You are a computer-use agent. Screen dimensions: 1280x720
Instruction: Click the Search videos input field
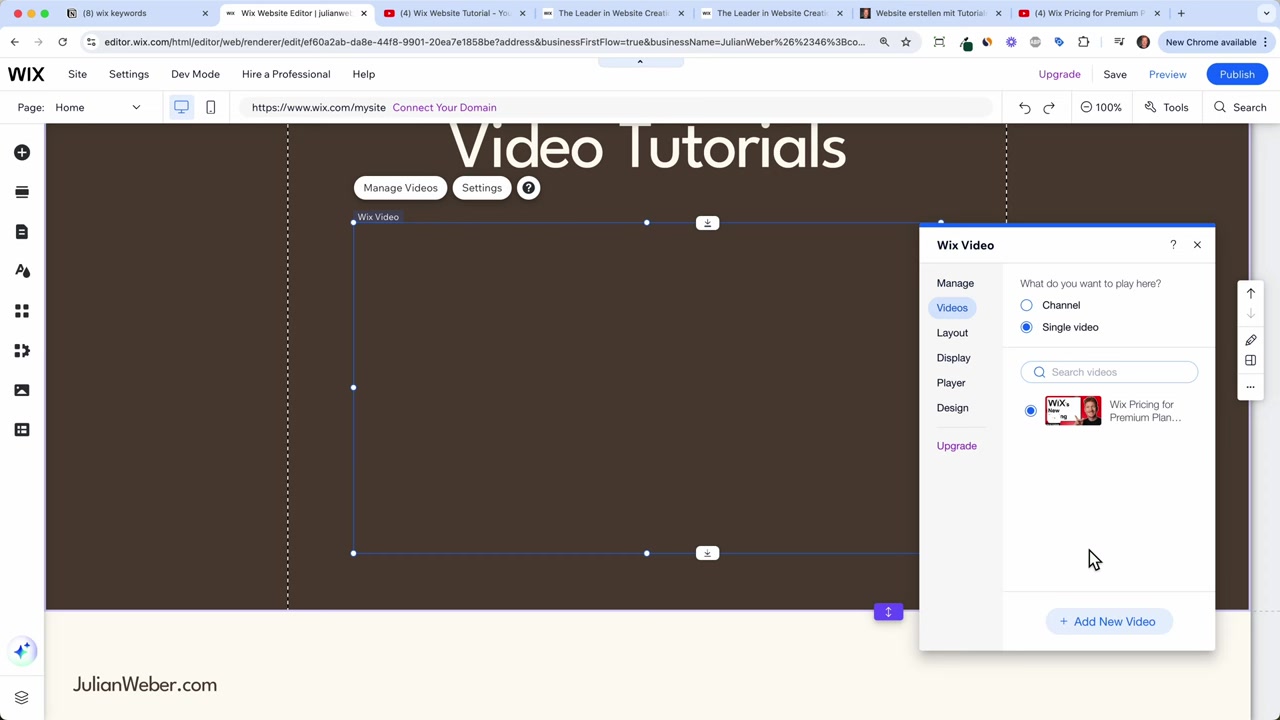1109,372
